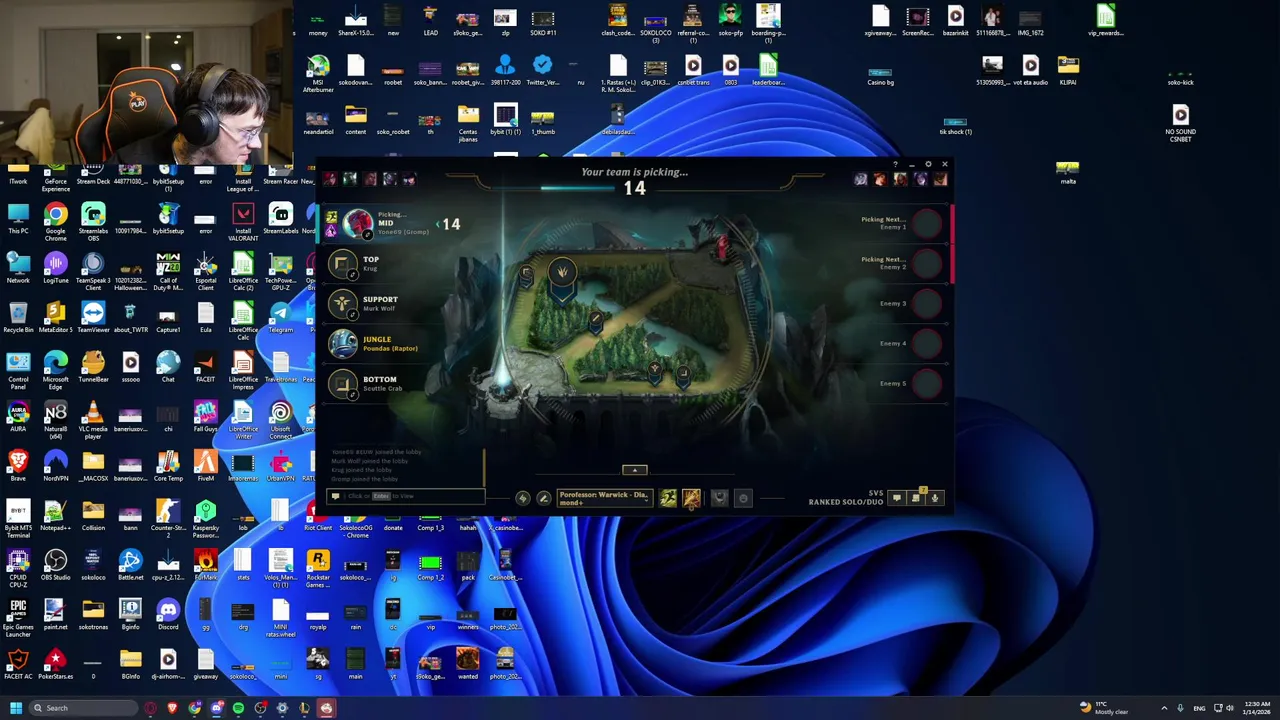Open Ubisoft Connect desktop shortcut
This screenshot has width=1280, height=720.
click(x=280, y=420)
